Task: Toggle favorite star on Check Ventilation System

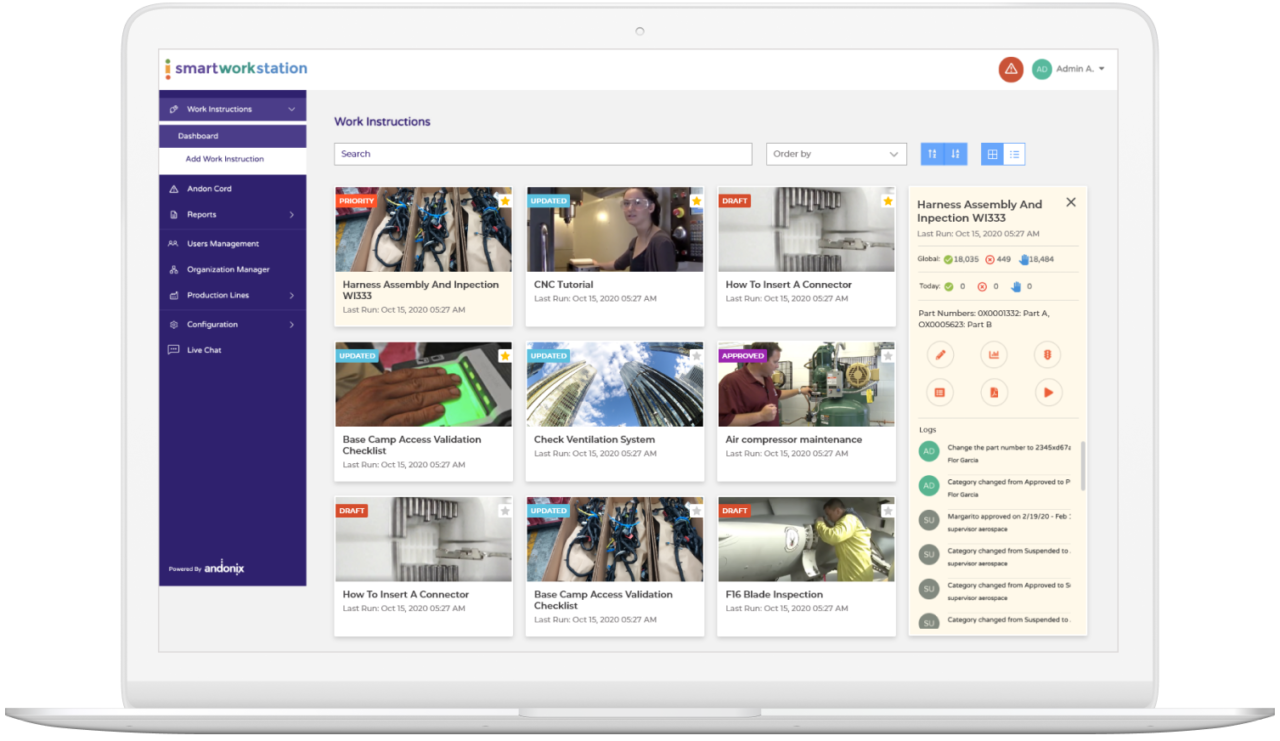Action: coord(696,356)
